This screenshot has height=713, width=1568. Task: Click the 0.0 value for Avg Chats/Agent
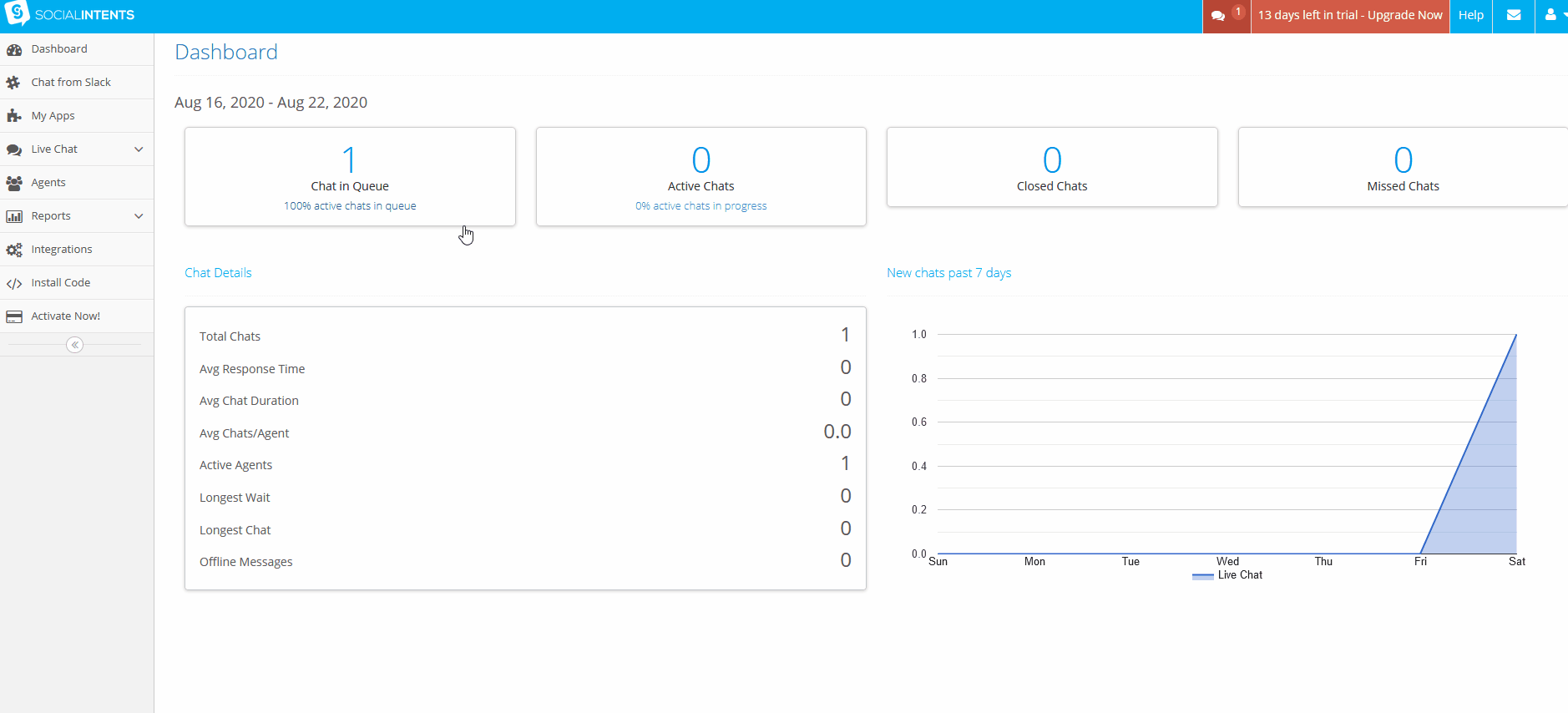837,432
